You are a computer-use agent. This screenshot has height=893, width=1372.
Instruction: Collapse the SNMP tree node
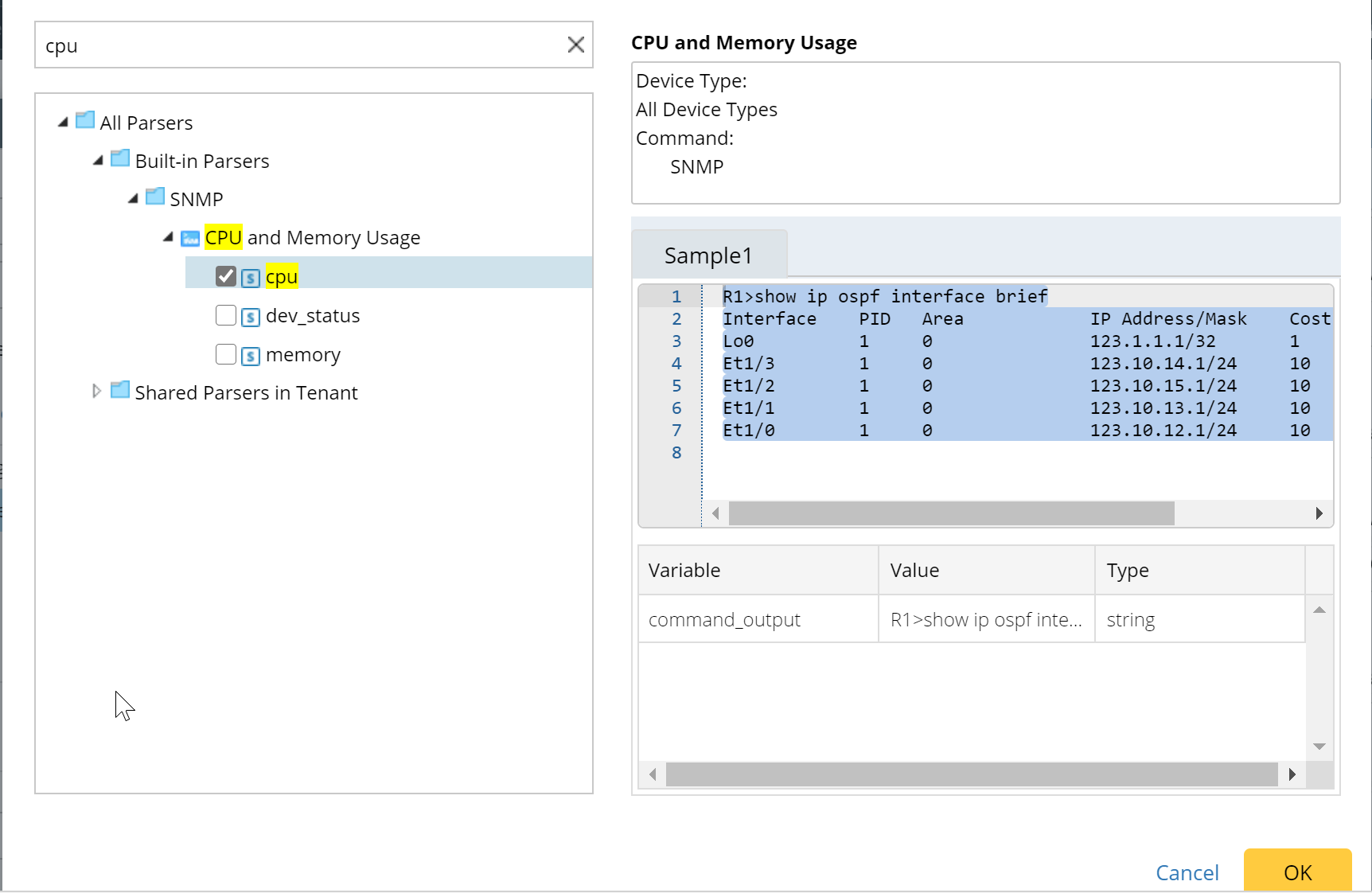[x=133, y=199]
